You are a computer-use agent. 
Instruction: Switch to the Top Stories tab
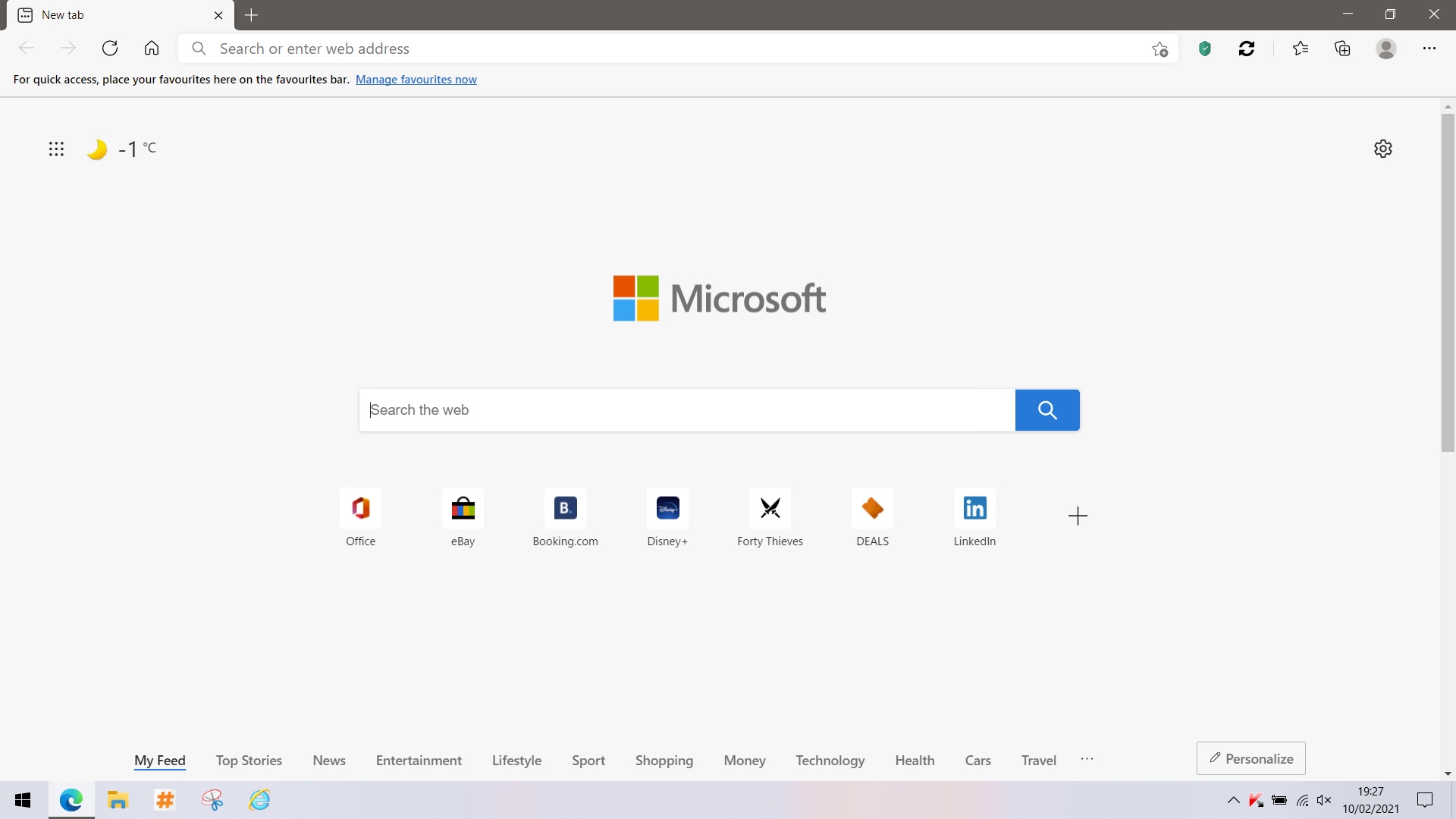(x=249, y=760)
